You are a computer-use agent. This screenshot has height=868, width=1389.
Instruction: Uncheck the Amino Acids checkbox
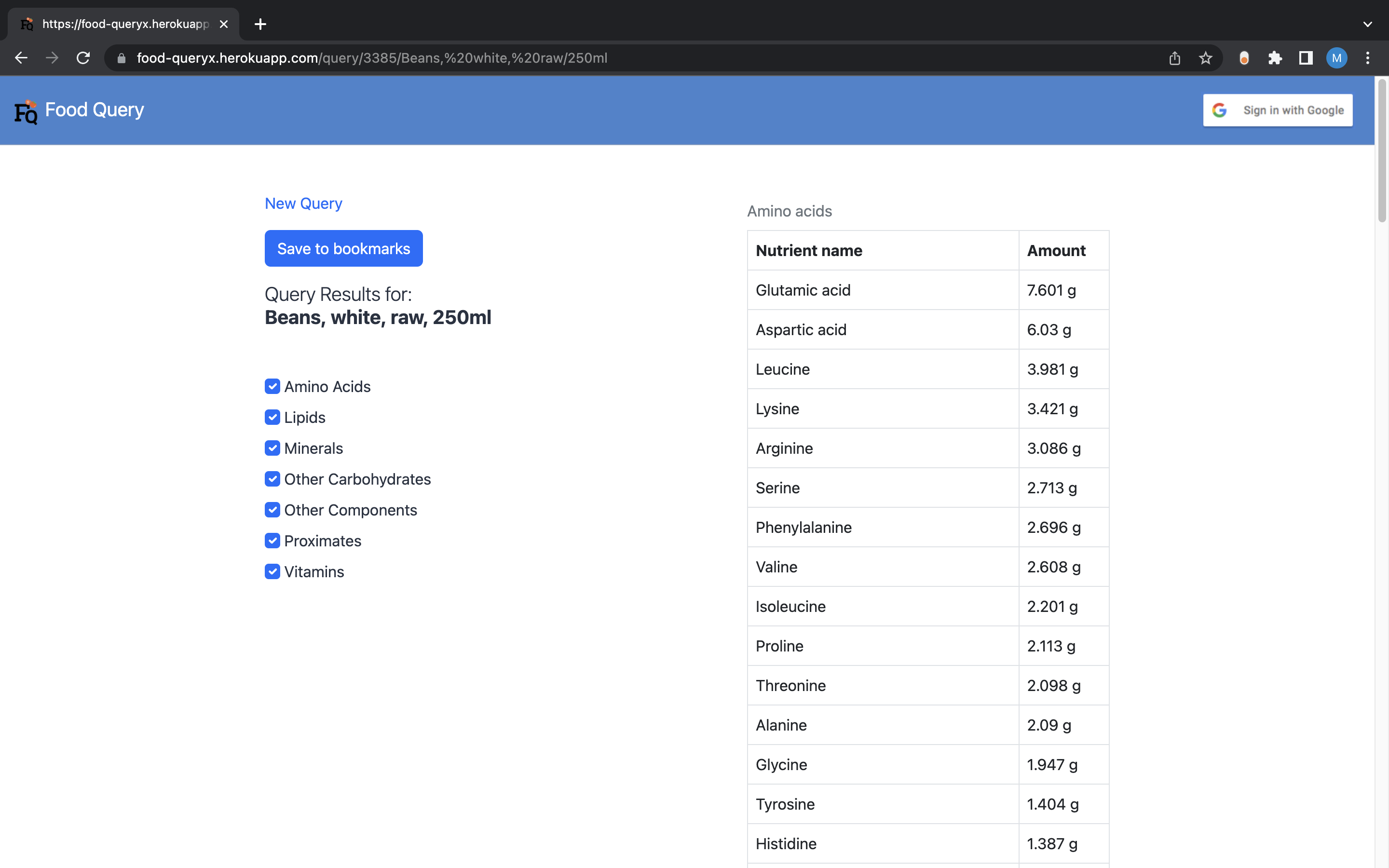click(x=272, y=386)
